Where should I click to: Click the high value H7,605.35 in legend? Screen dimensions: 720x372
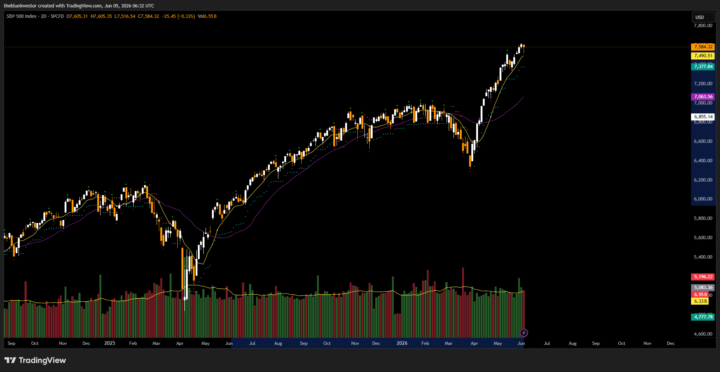[x=101, y=17]
